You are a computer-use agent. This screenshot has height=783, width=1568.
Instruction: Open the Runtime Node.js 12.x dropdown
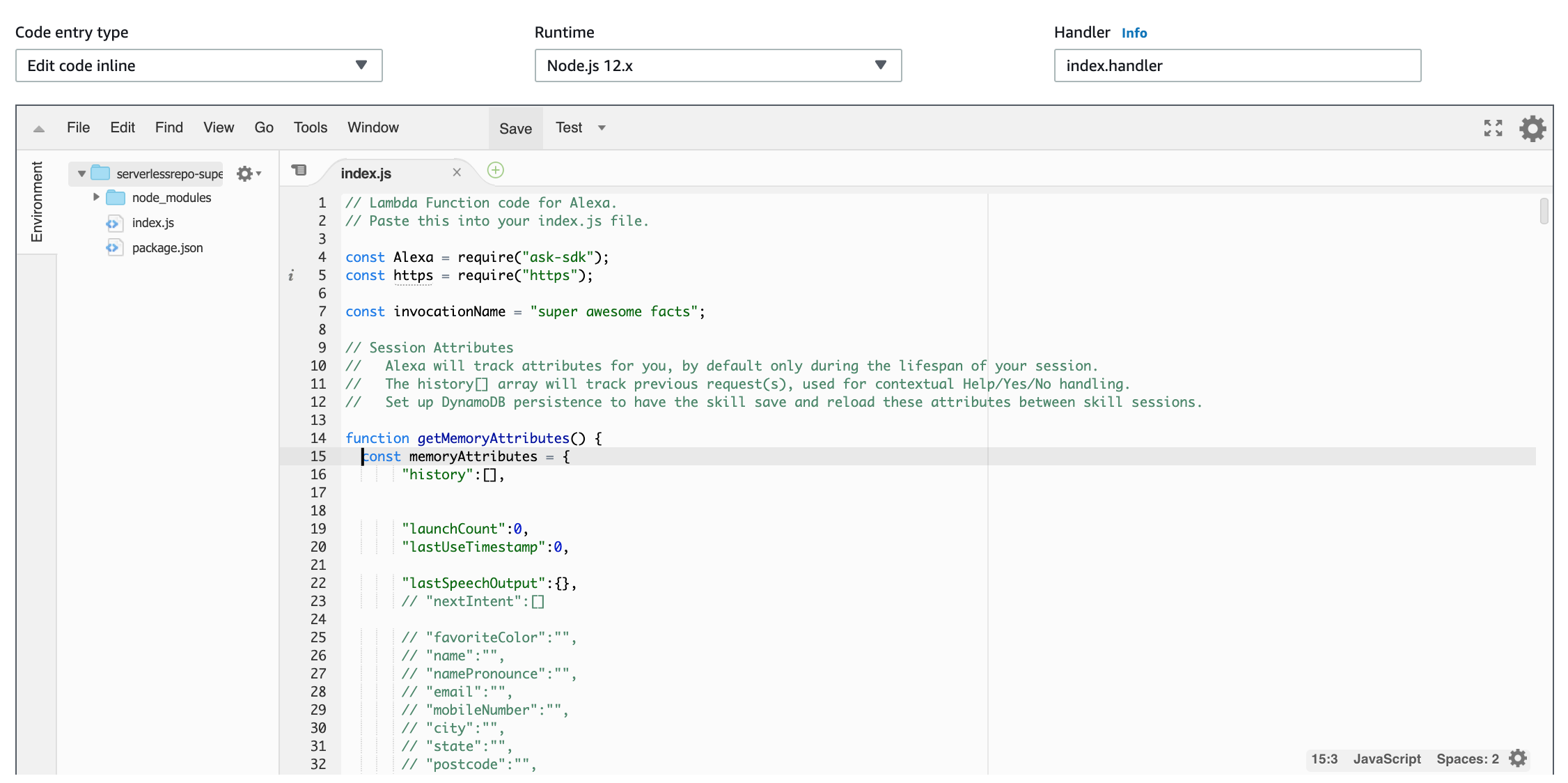pyautogui.click(x=718, y=65)
